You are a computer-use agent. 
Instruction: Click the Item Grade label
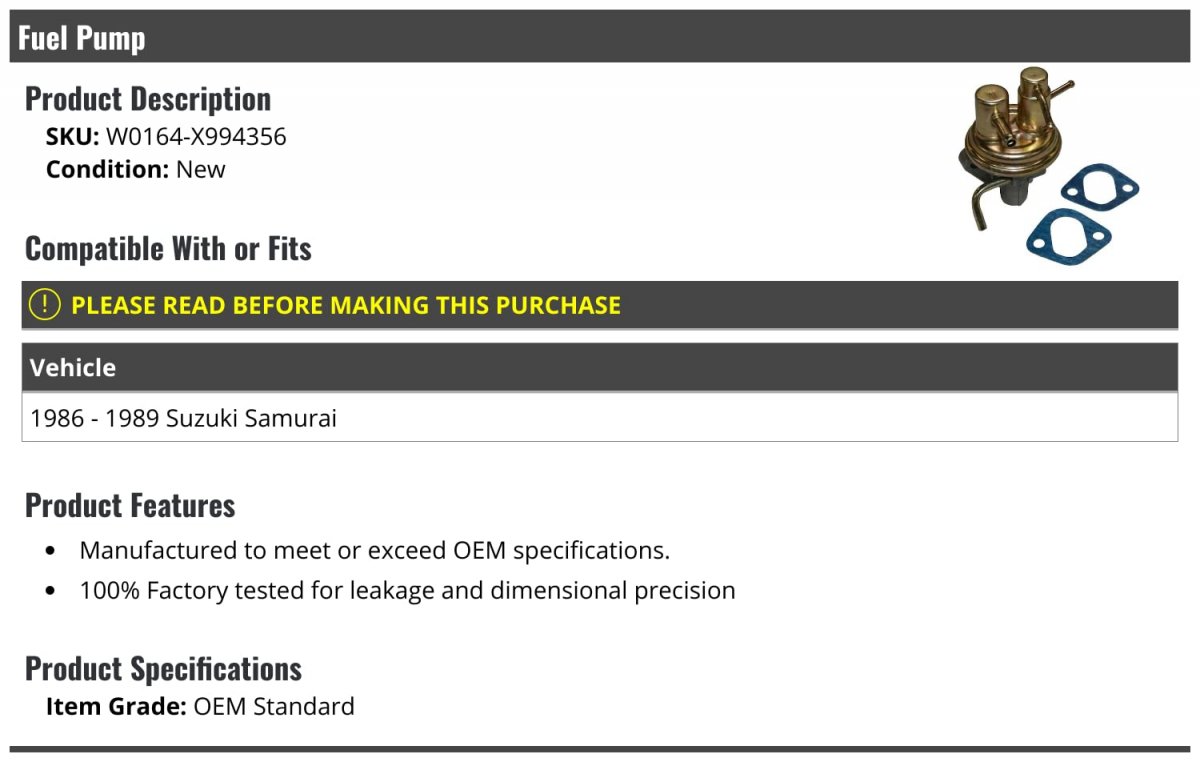coord(116,706)
